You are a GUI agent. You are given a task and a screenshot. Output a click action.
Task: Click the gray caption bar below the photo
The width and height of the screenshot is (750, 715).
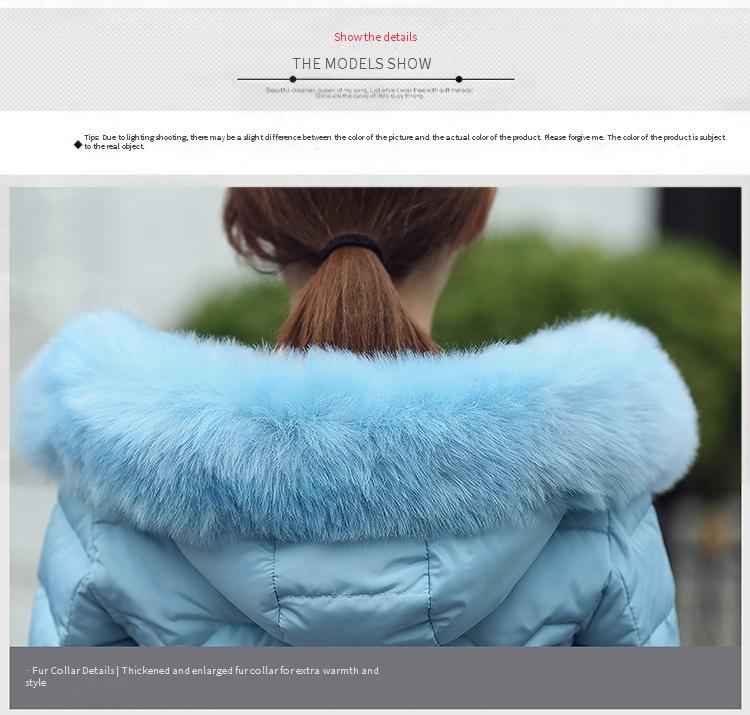(x=550, y=677)
